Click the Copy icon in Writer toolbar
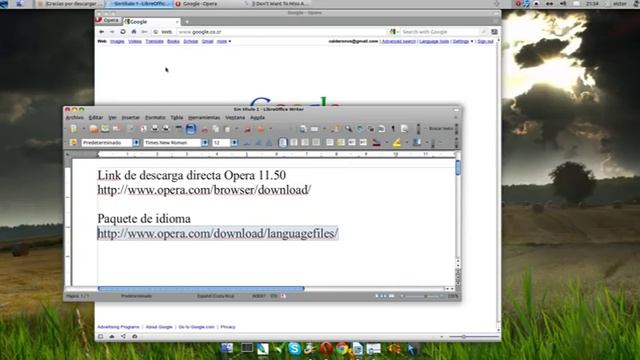 [x=216, y=129]
